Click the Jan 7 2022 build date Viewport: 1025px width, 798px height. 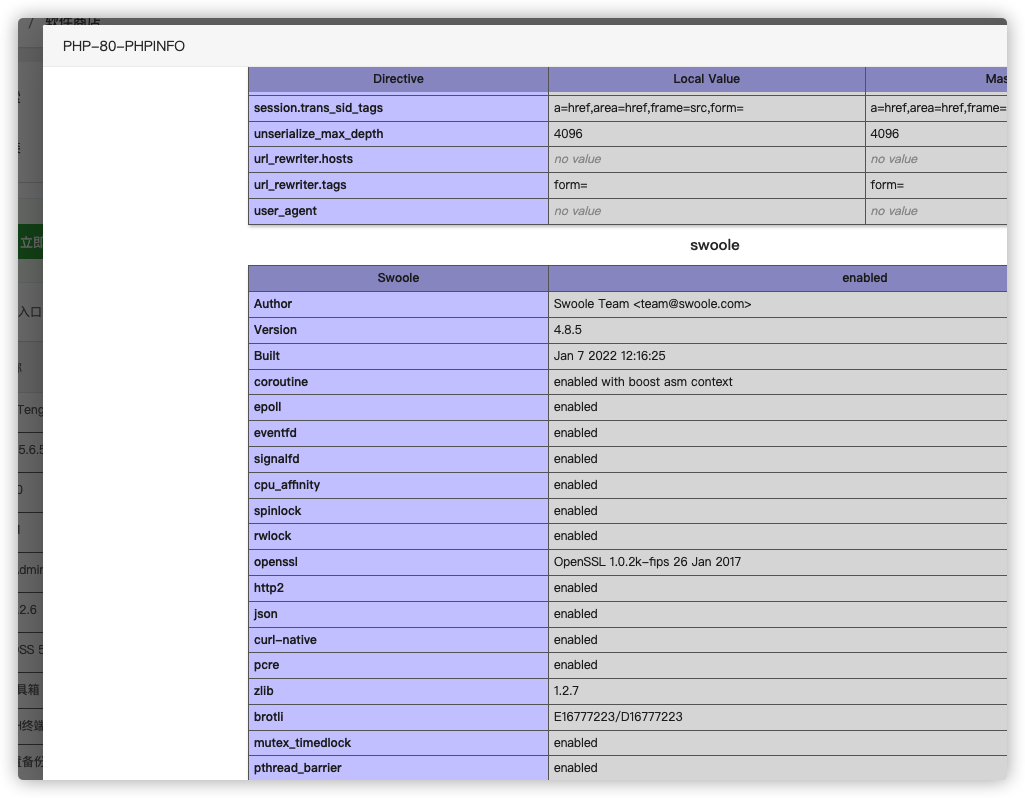(609, 356)
